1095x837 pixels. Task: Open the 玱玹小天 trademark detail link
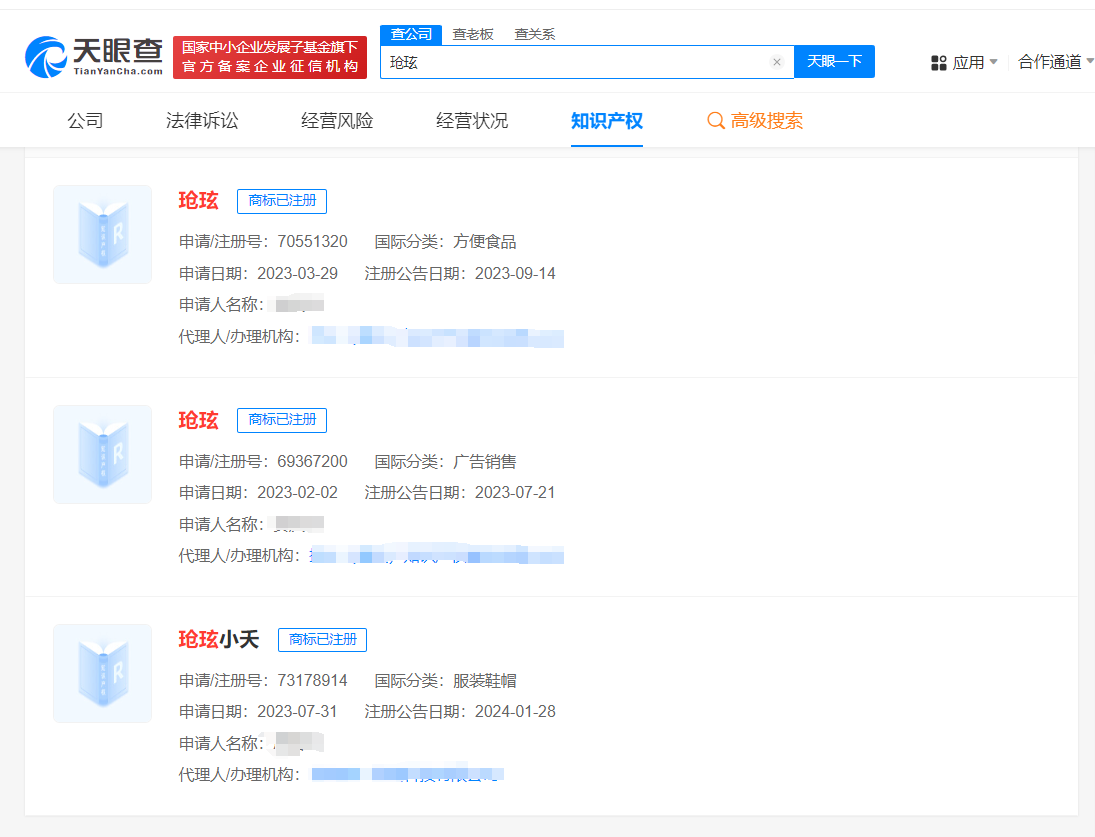tap(218, 639)
